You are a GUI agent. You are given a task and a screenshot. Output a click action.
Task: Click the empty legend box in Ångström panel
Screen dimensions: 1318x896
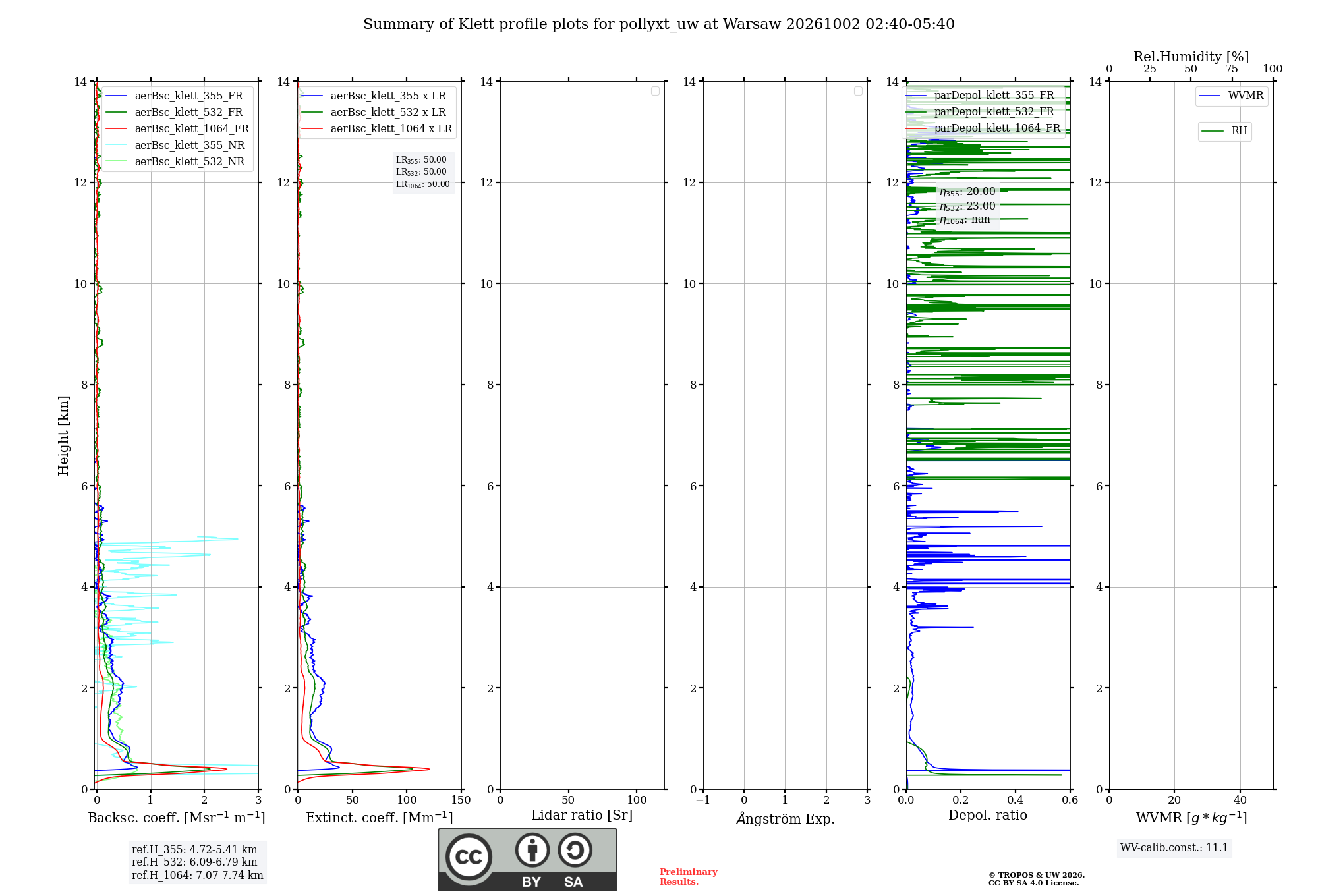coord(858,91)
